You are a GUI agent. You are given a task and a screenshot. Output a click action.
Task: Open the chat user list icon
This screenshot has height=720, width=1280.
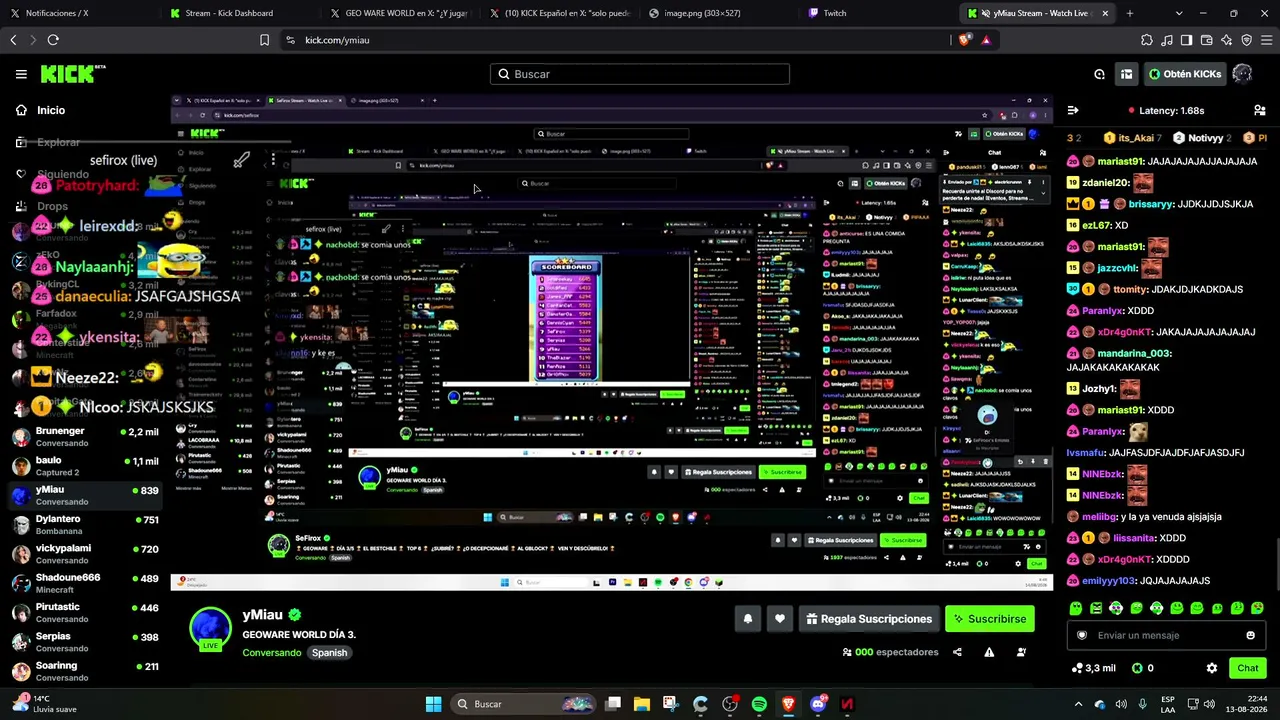click(1259, 110)
